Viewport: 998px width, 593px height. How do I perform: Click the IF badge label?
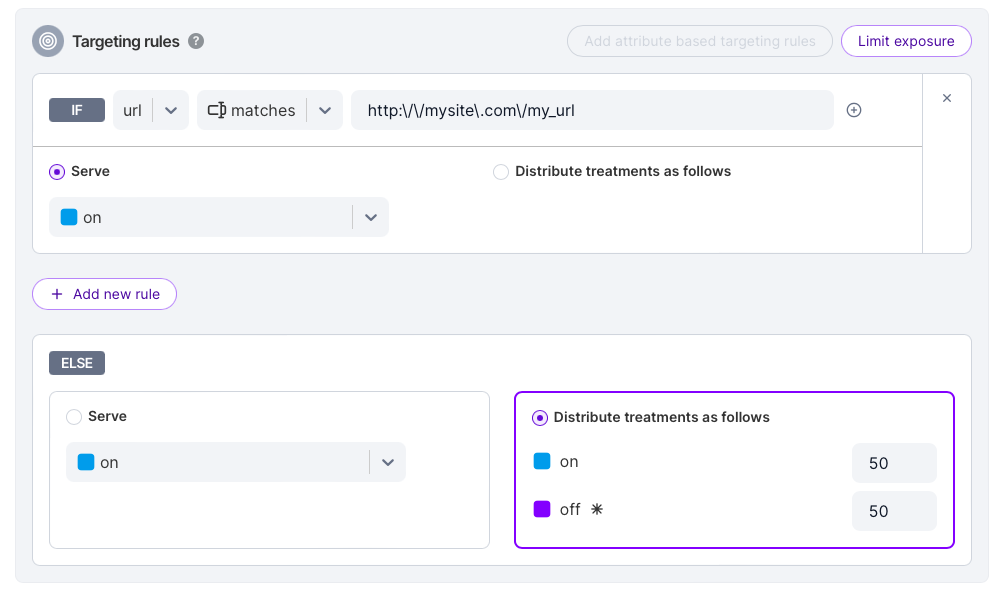pyautogui.click(x=77, y=110)
